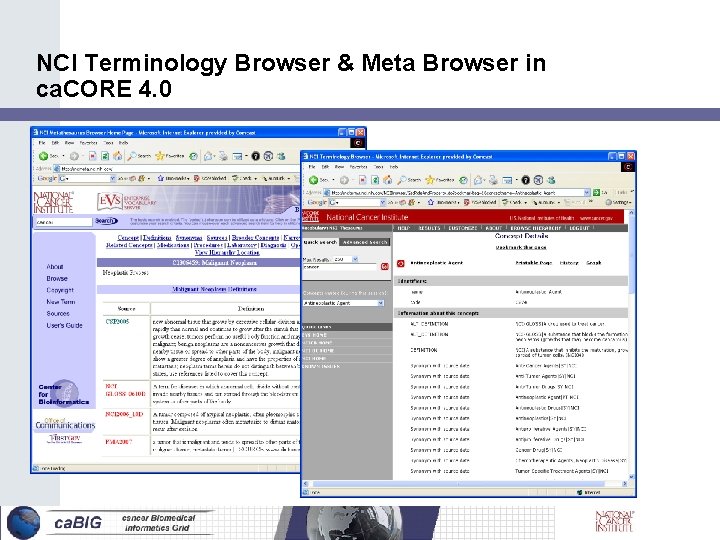Click Home icon in Metathesaurus Browser toolbar
720x540 pixels.
click(x=118, y=156)
